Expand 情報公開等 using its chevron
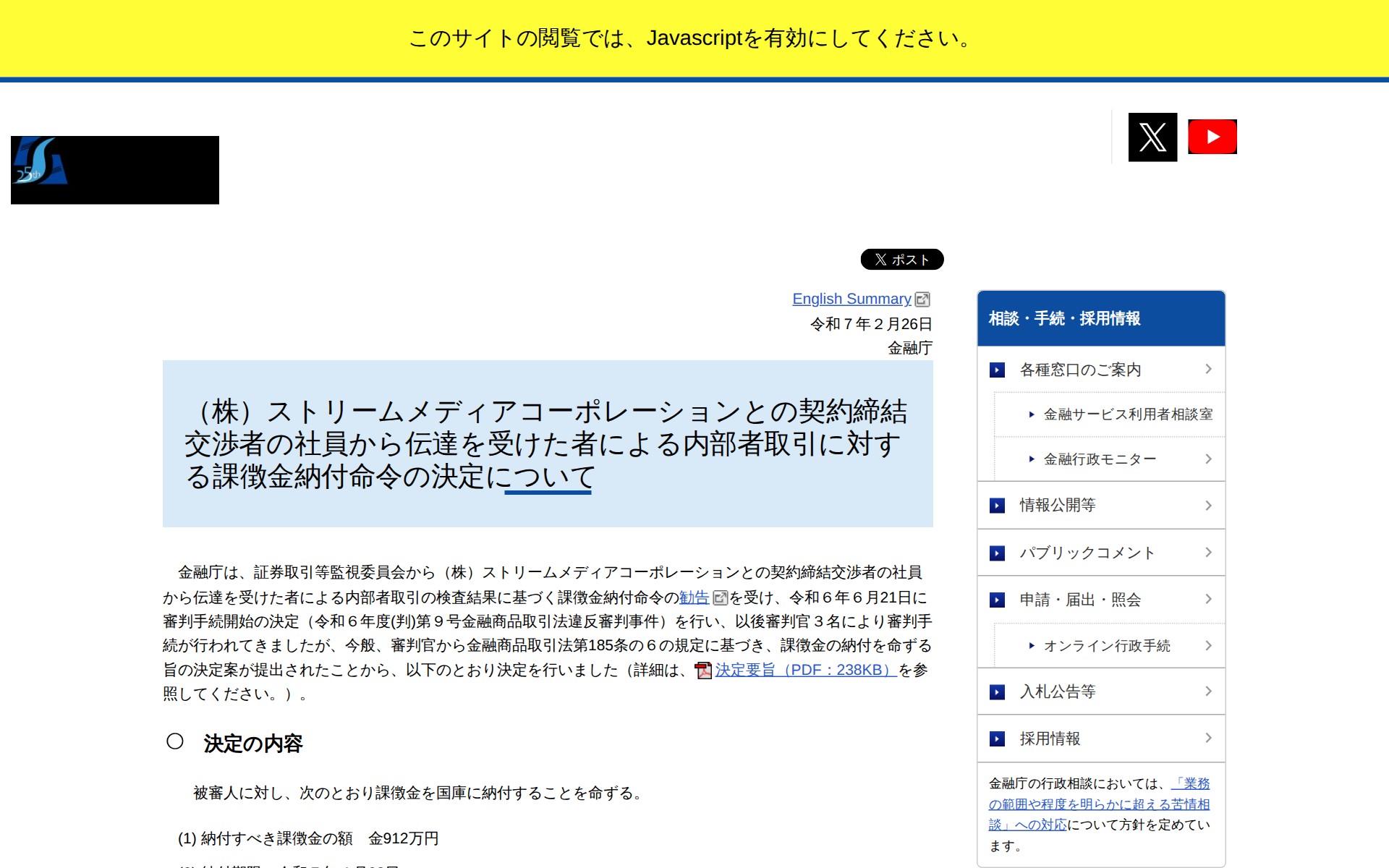 pos(1209,506)
